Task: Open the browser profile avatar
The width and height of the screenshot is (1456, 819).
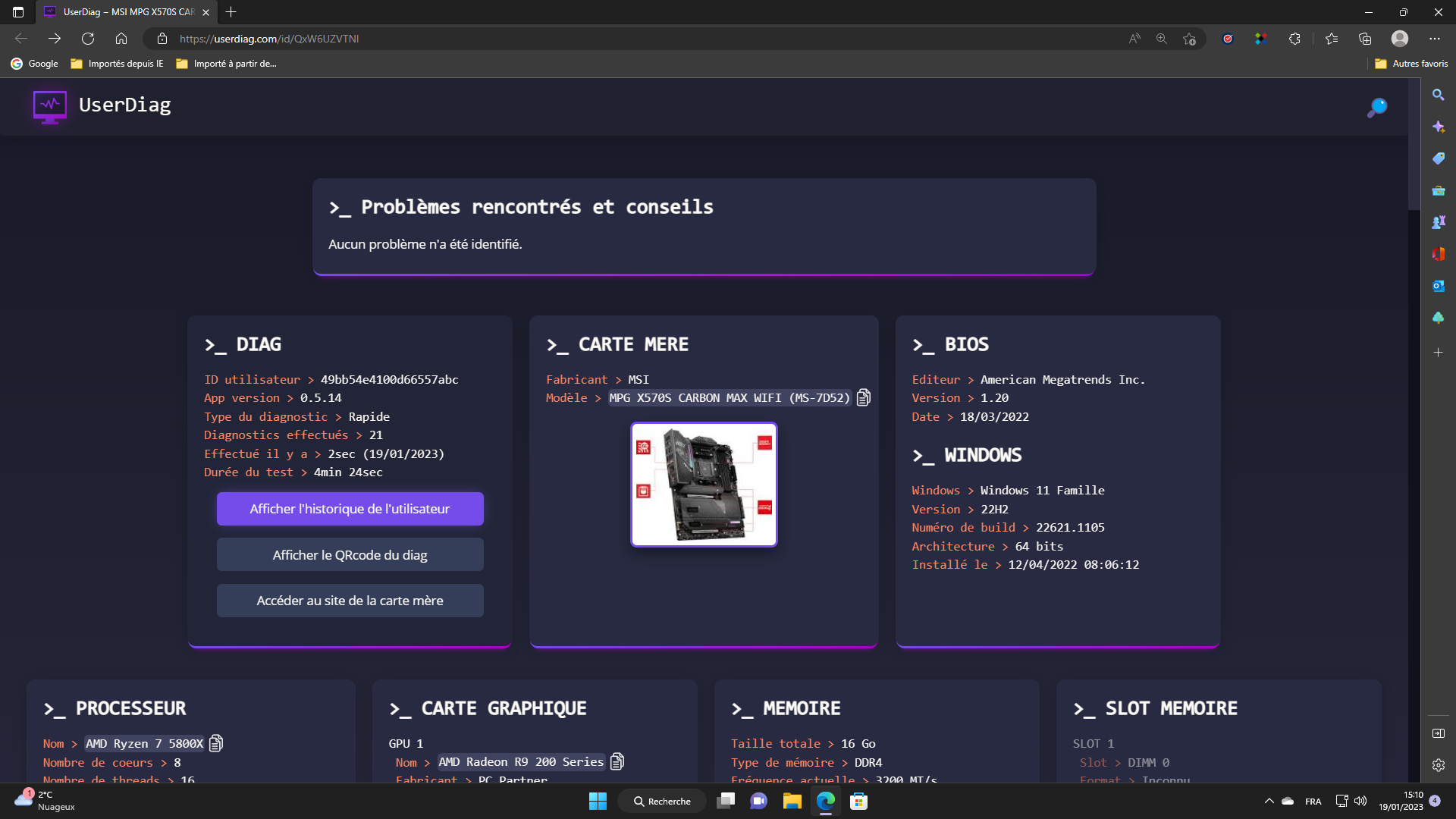Action: tap(1400, 39)
